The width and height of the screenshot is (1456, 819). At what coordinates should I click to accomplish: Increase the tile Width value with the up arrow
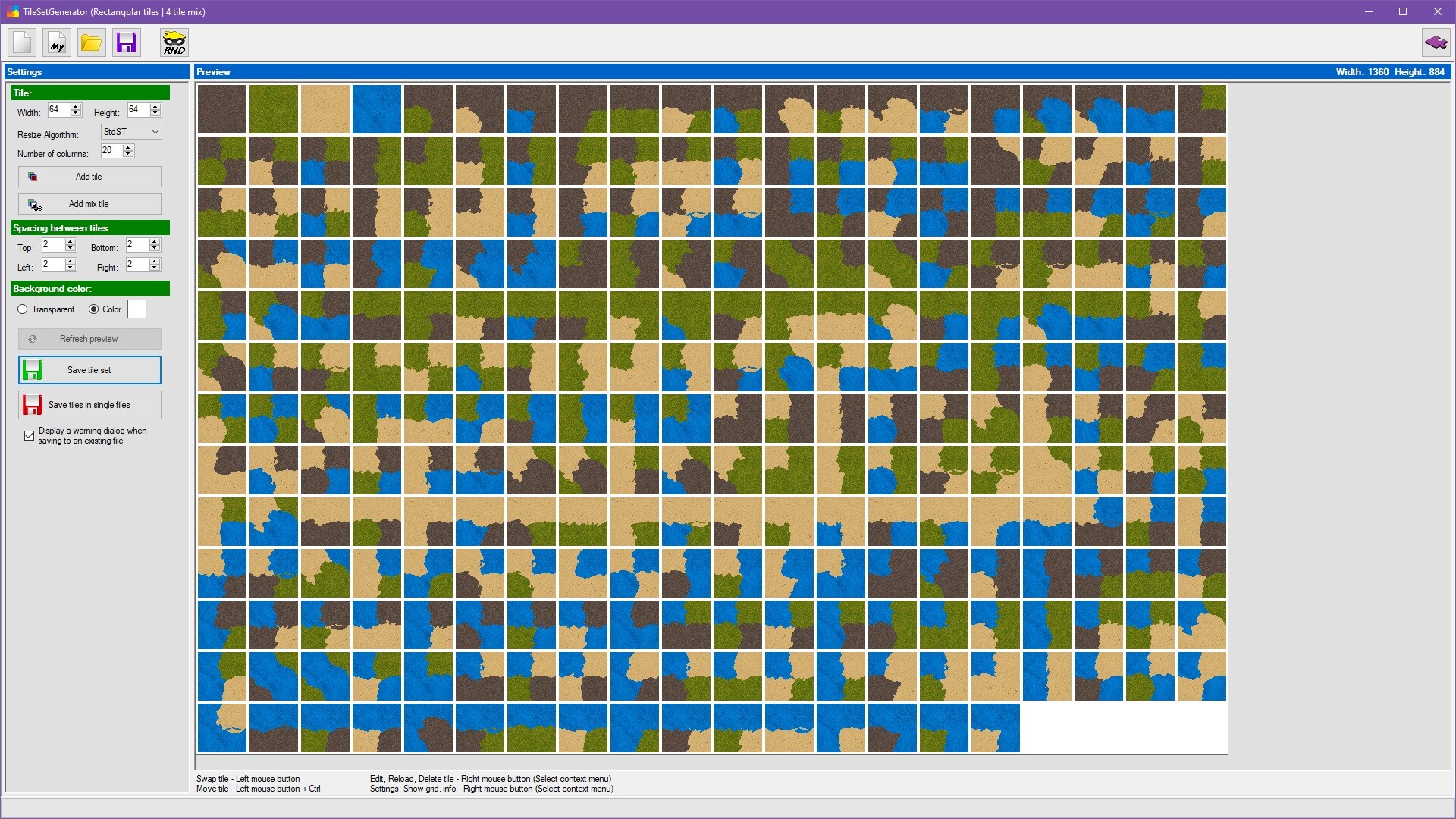coord(75,107)
